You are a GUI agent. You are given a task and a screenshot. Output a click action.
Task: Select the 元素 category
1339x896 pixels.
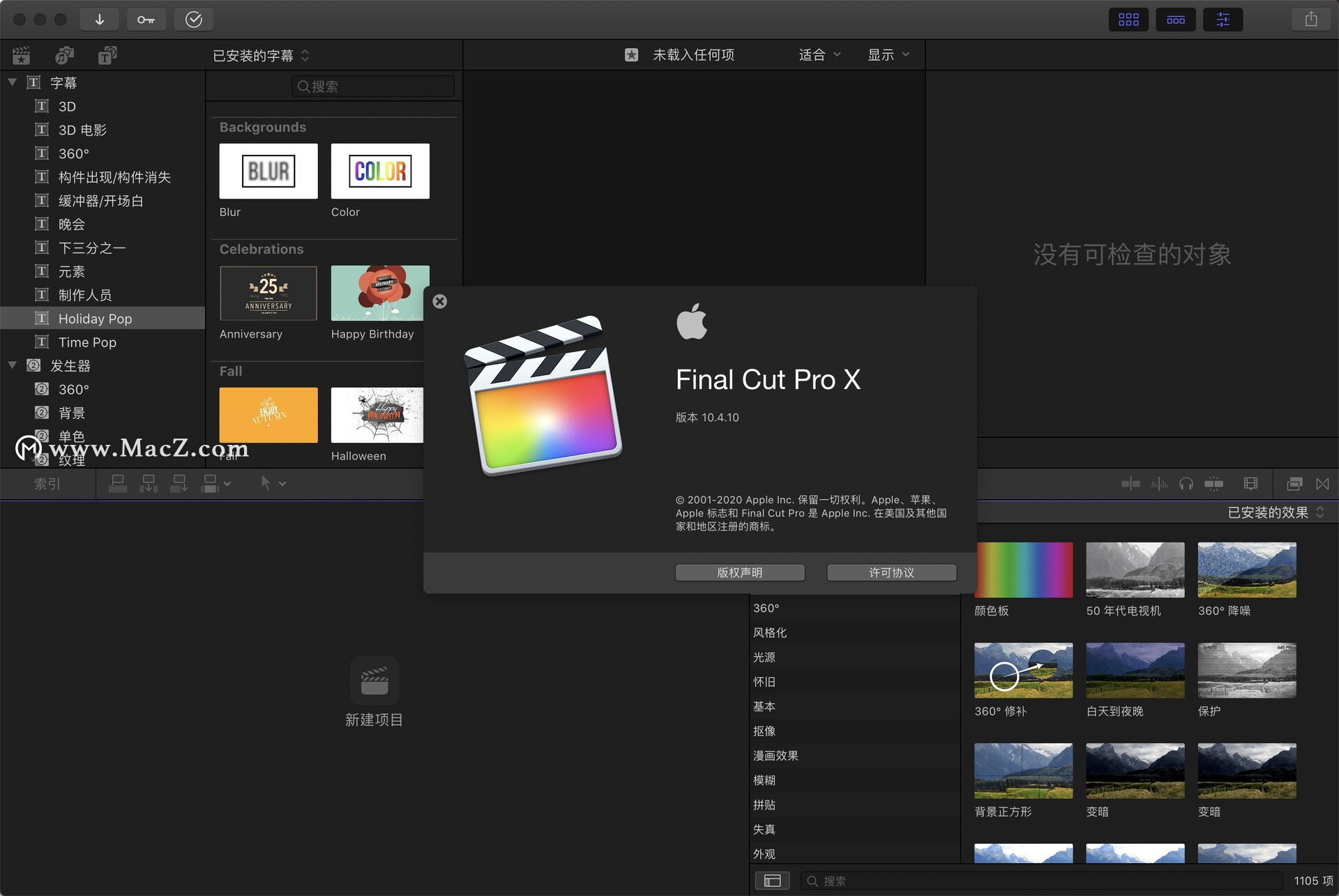[103, 272]
